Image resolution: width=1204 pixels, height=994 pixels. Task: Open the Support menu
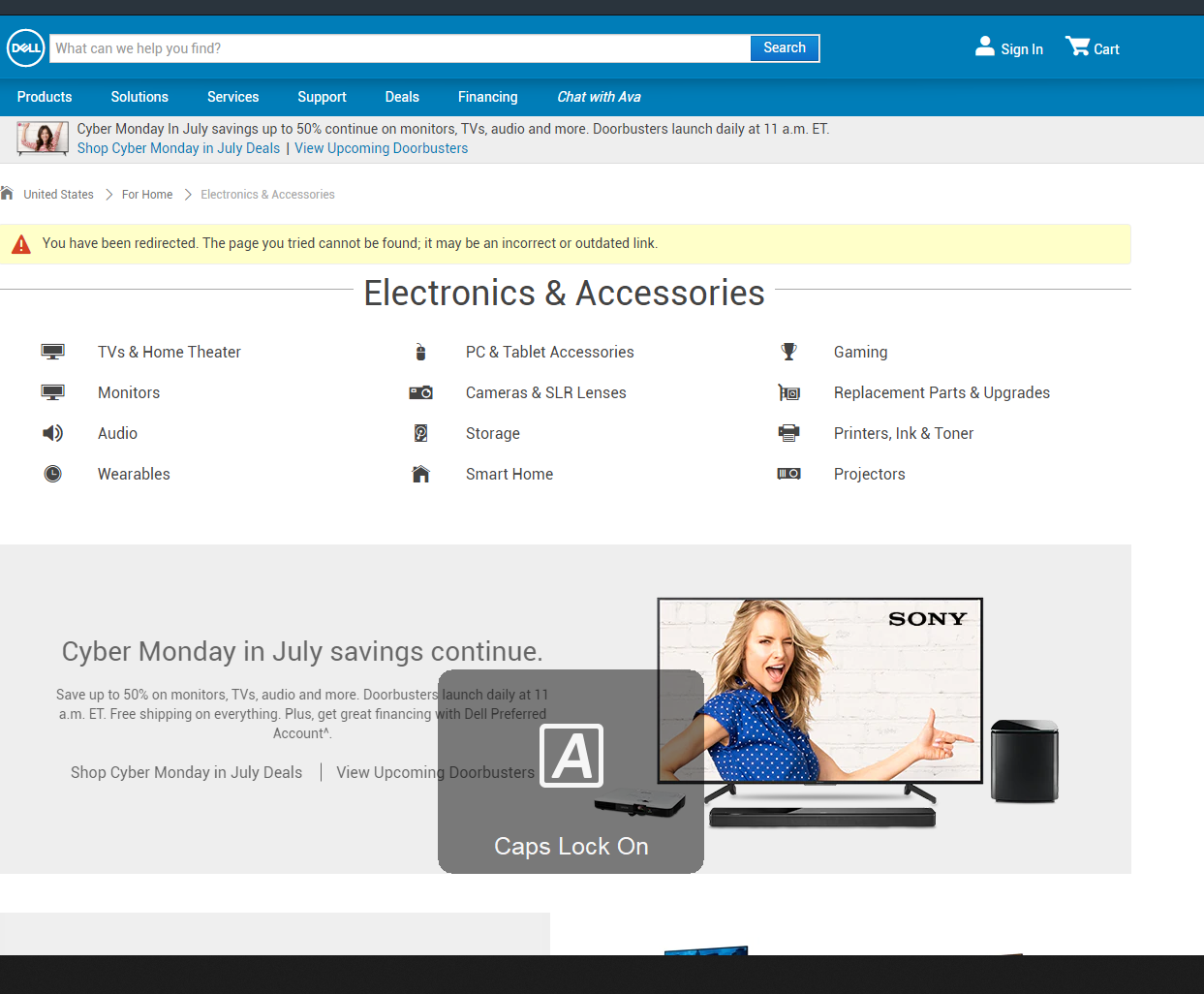(322, 97)
